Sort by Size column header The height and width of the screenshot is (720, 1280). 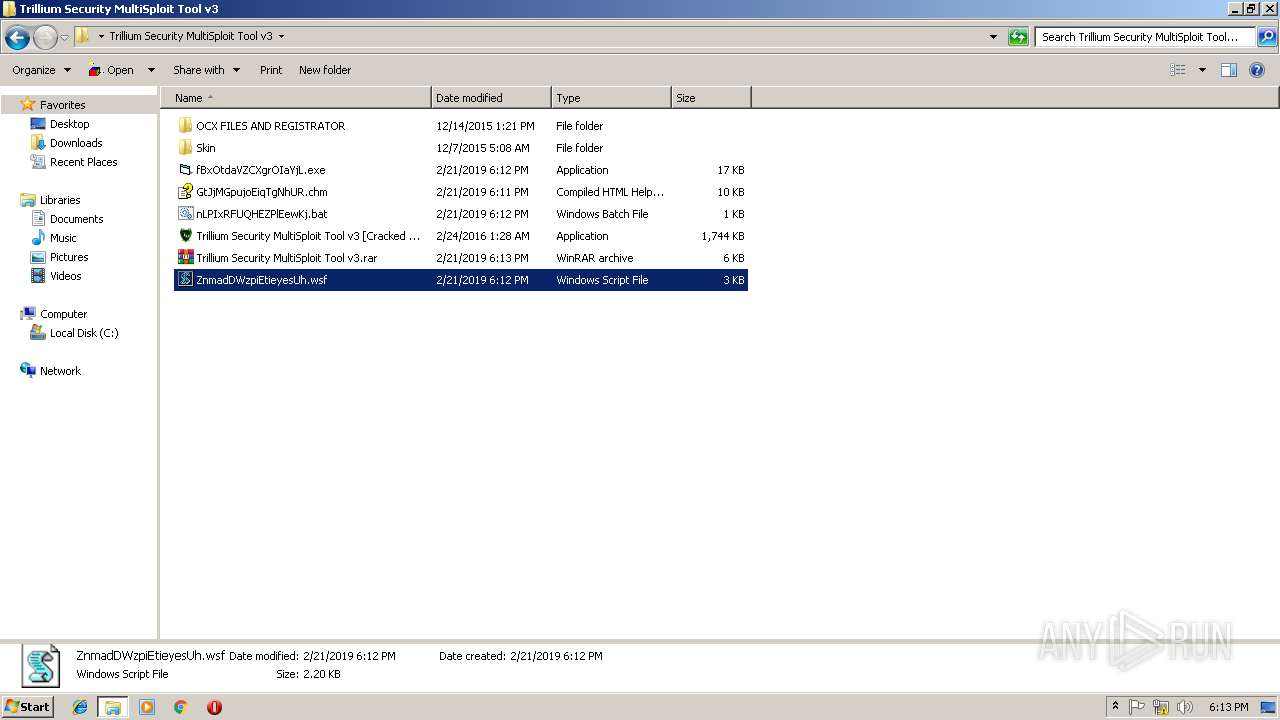[x=711, y=98]
